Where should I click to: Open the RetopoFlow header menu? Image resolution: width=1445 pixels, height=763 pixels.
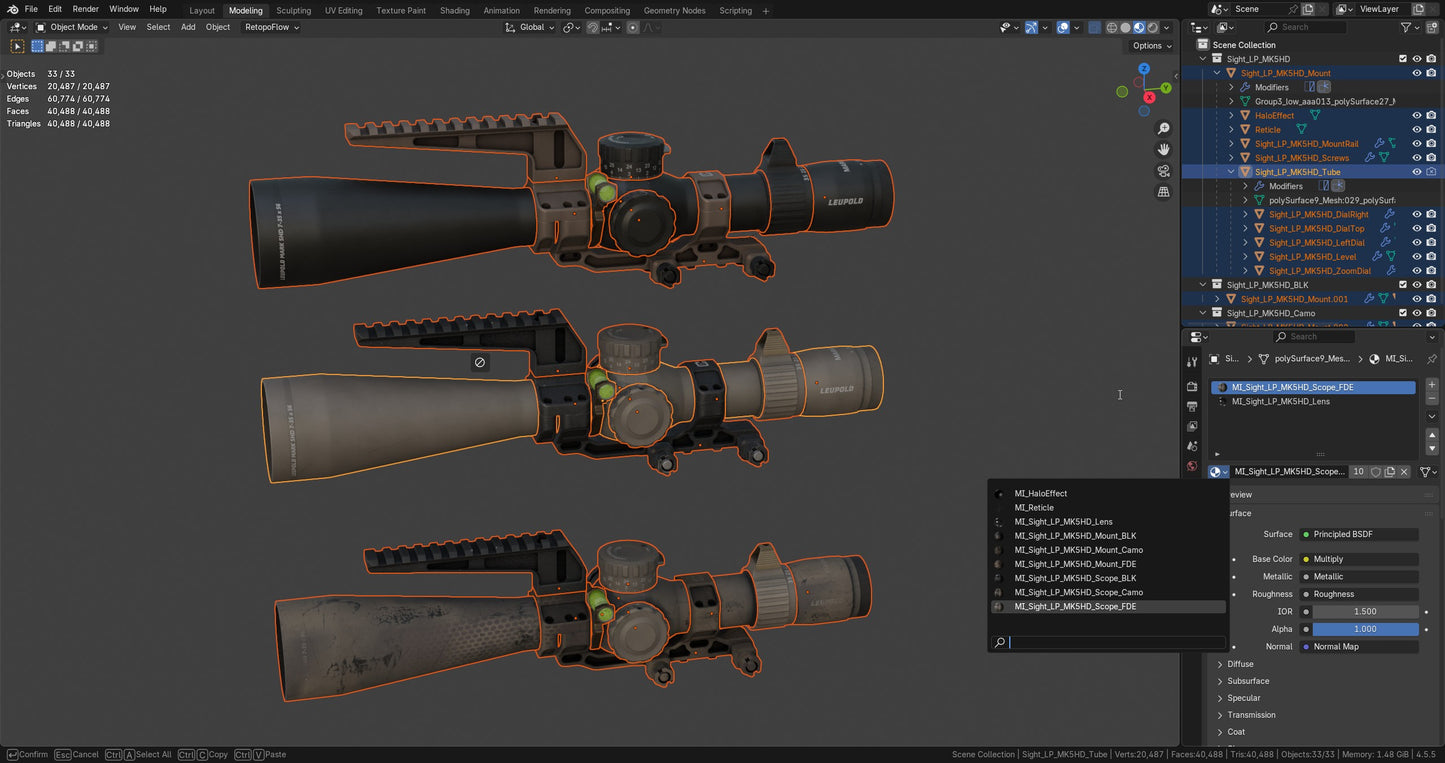pos(271,27)
